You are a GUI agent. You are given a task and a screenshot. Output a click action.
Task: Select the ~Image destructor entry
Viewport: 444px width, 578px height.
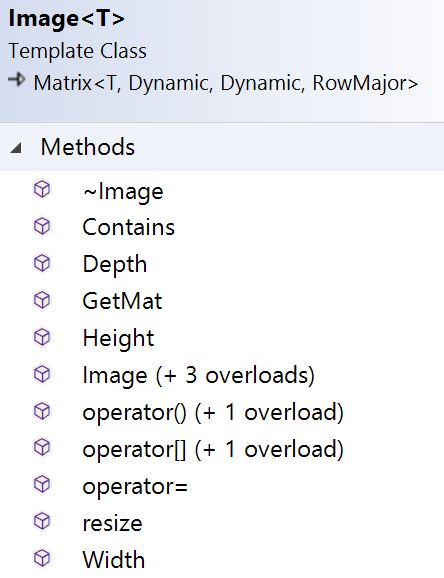coord(123,192)
